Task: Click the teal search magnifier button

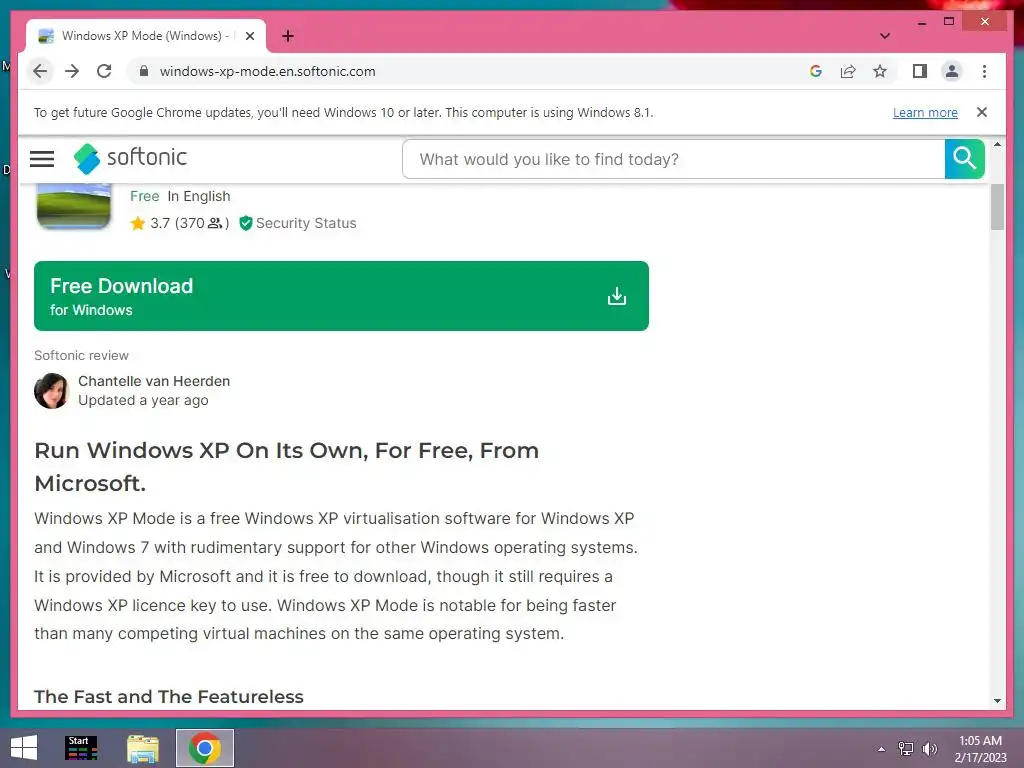Action: [x=964, y=159]
